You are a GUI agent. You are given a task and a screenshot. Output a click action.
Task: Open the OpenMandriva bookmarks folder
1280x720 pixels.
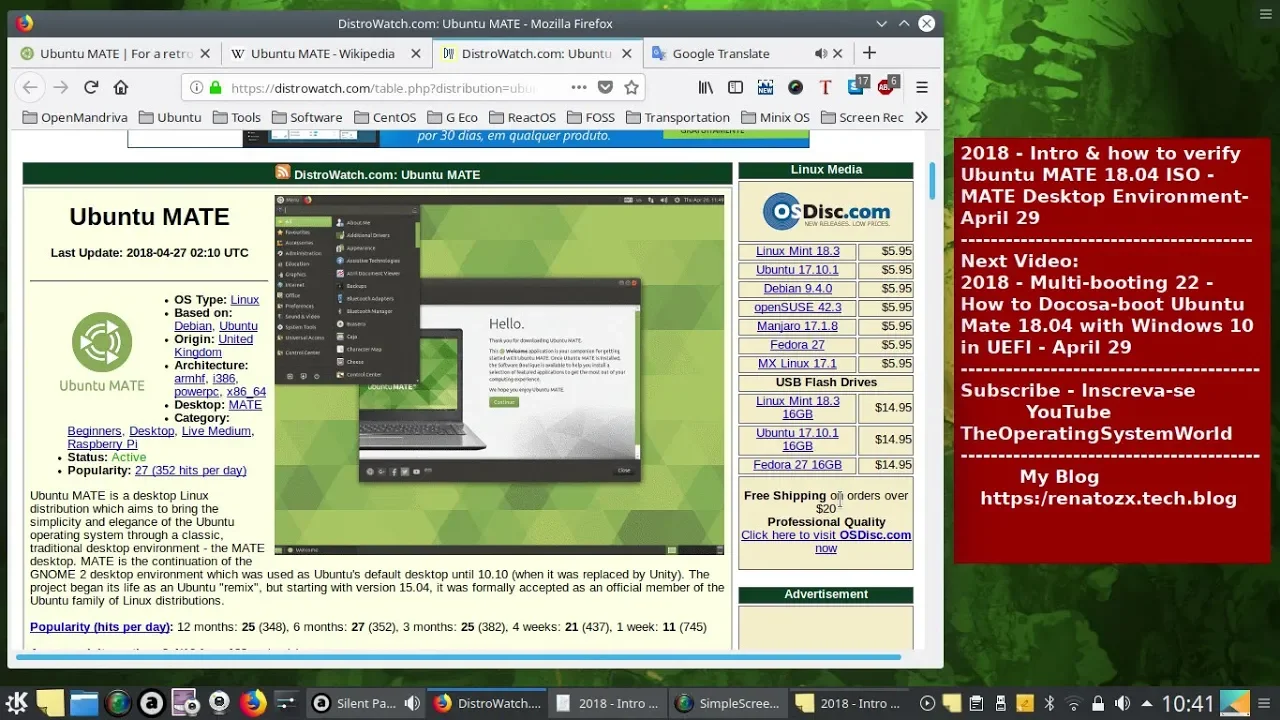[x=75, y=117]
